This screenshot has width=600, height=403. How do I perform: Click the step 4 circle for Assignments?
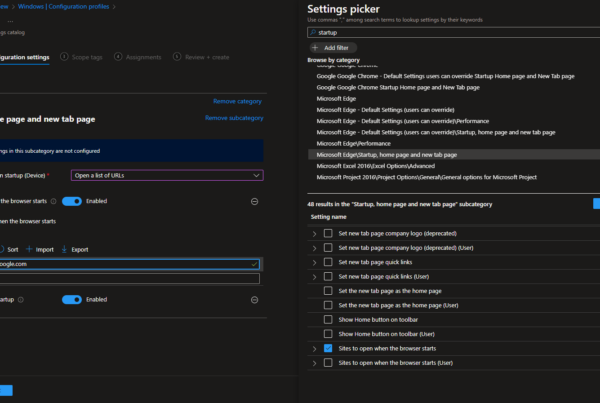(118, 57)
